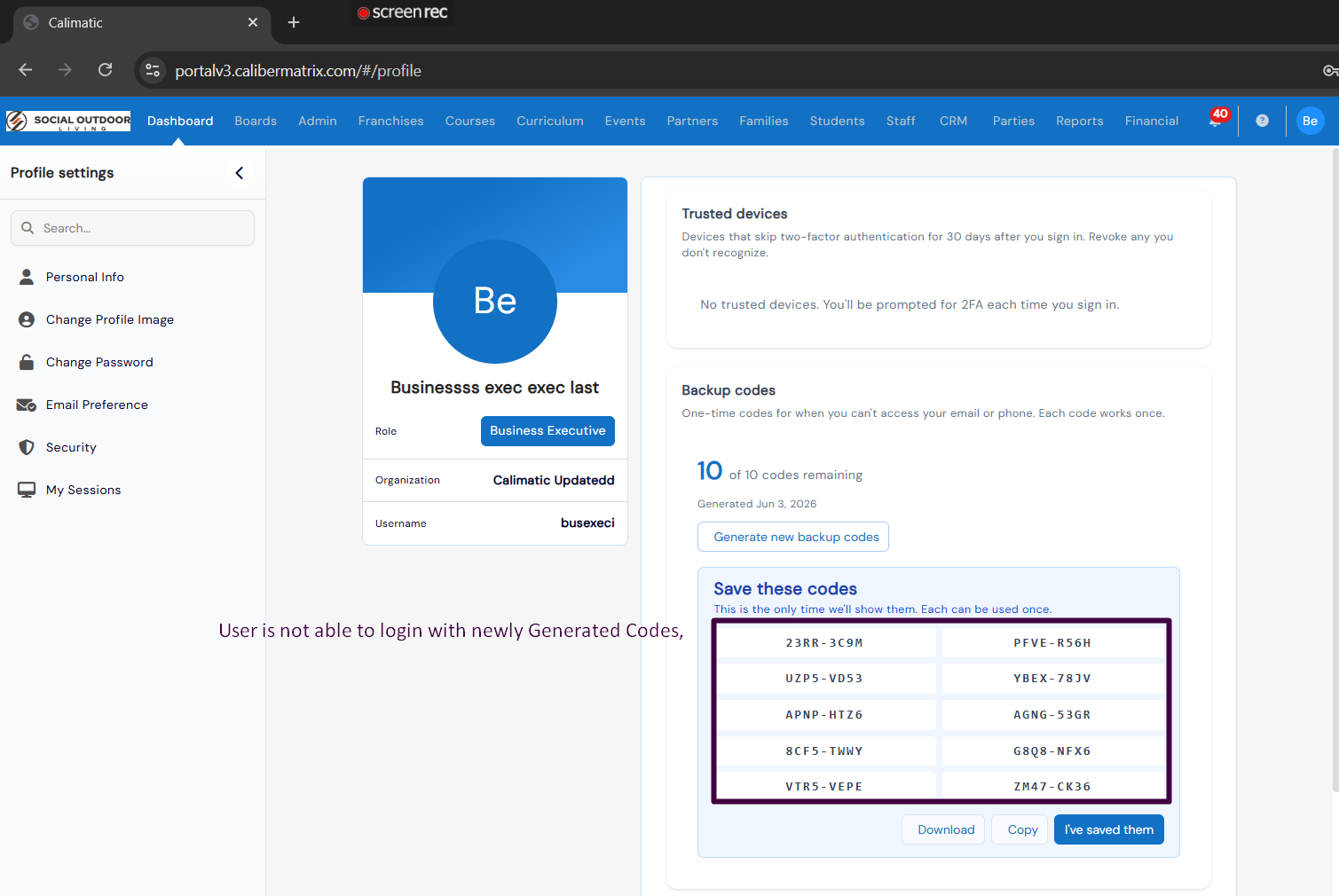Open the Staff menu
1339x896 pixels.
pos(901,121)
